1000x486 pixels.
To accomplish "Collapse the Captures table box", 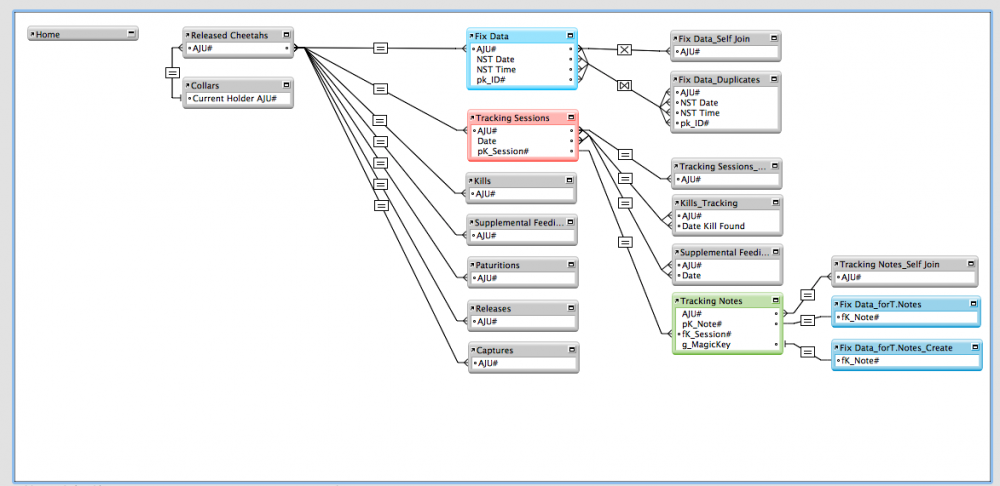I will tap(570, 351).
